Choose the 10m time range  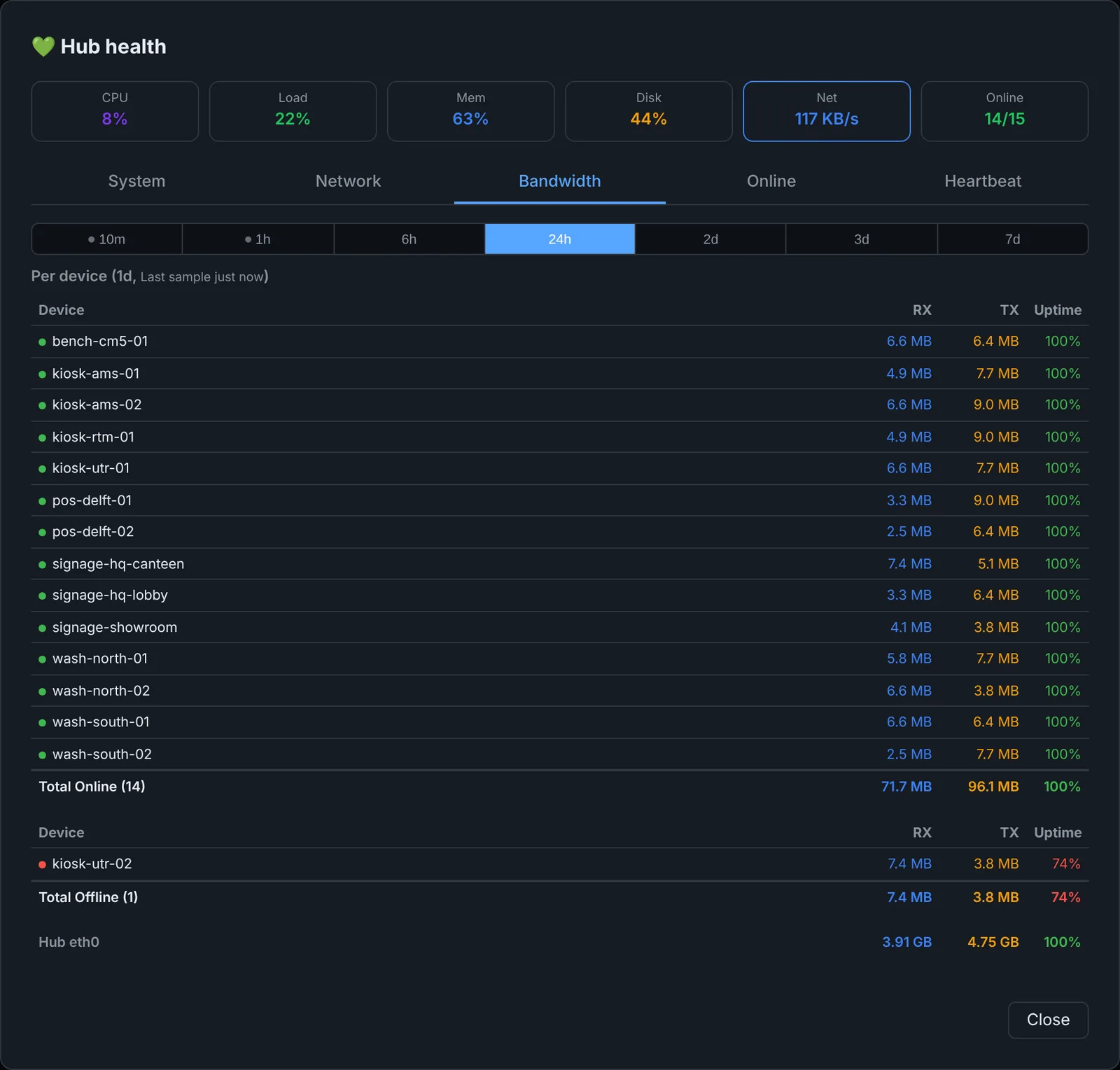pos(107,239)
